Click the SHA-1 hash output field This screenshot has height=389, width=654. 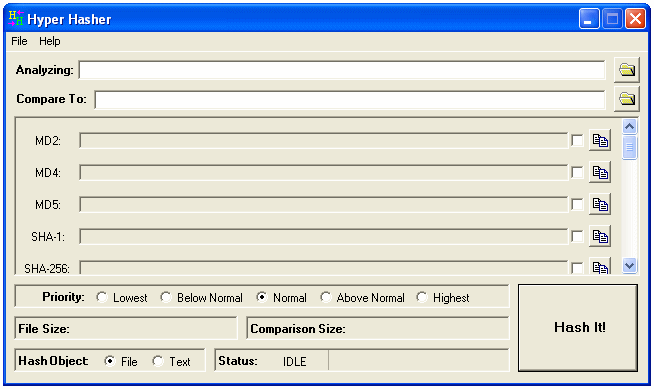[324, 236]
